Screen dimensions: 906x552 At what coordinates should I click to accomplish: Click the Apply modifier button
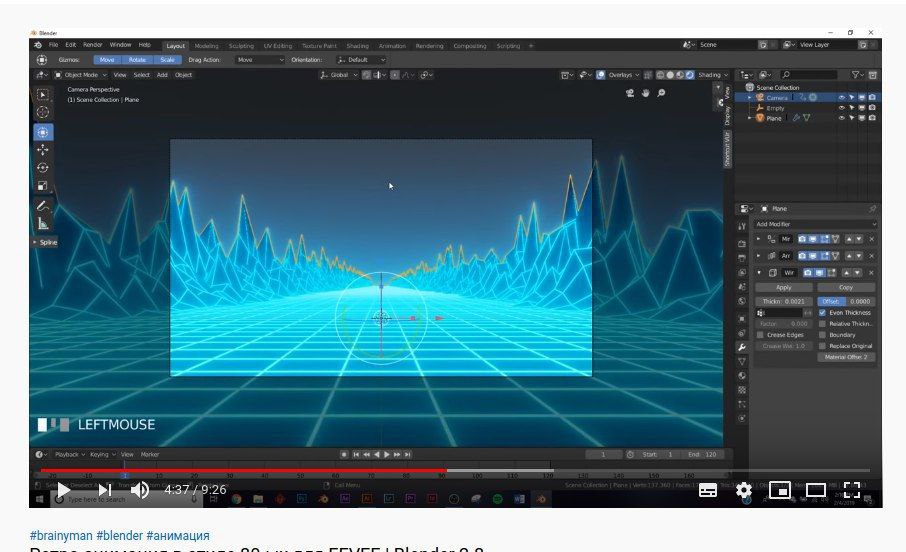(x=784, y=287)
